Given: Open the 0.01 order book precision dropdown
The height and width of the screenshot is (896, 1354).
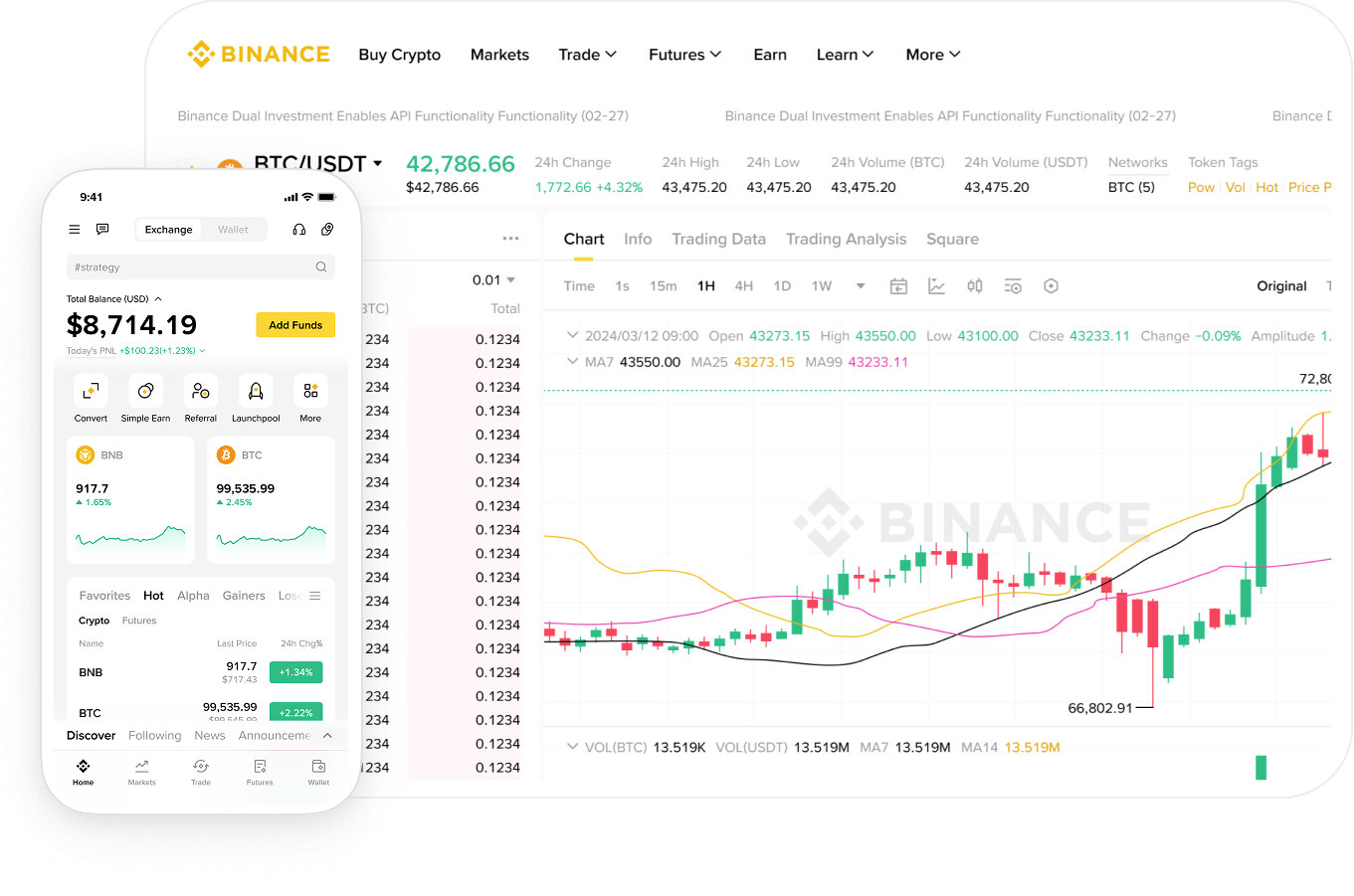Looking at the screenshot, I should (x=494, y=280).
